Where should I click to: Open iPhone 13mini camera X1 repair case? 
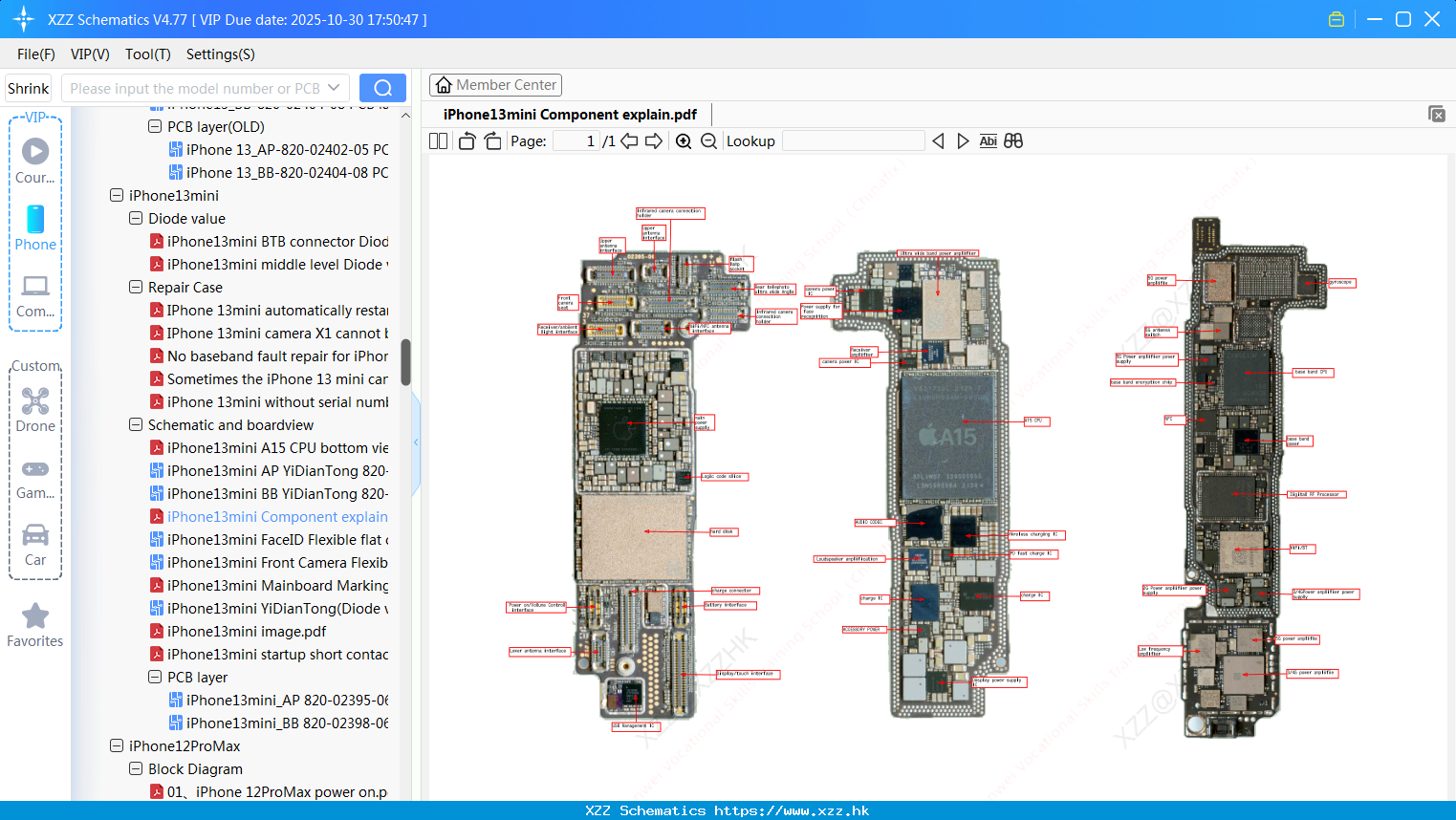pyautogui.click(x=269, y=333)
